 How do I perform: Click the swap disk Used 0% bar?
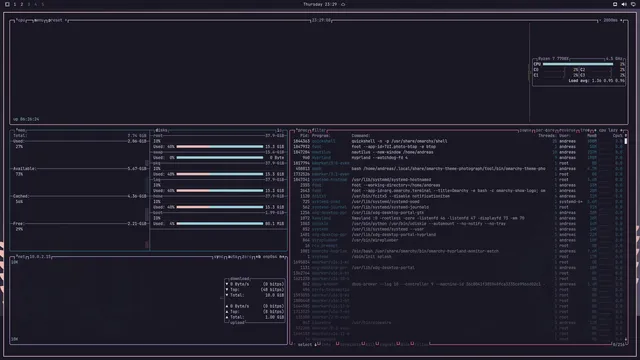(x=220, y=158)
